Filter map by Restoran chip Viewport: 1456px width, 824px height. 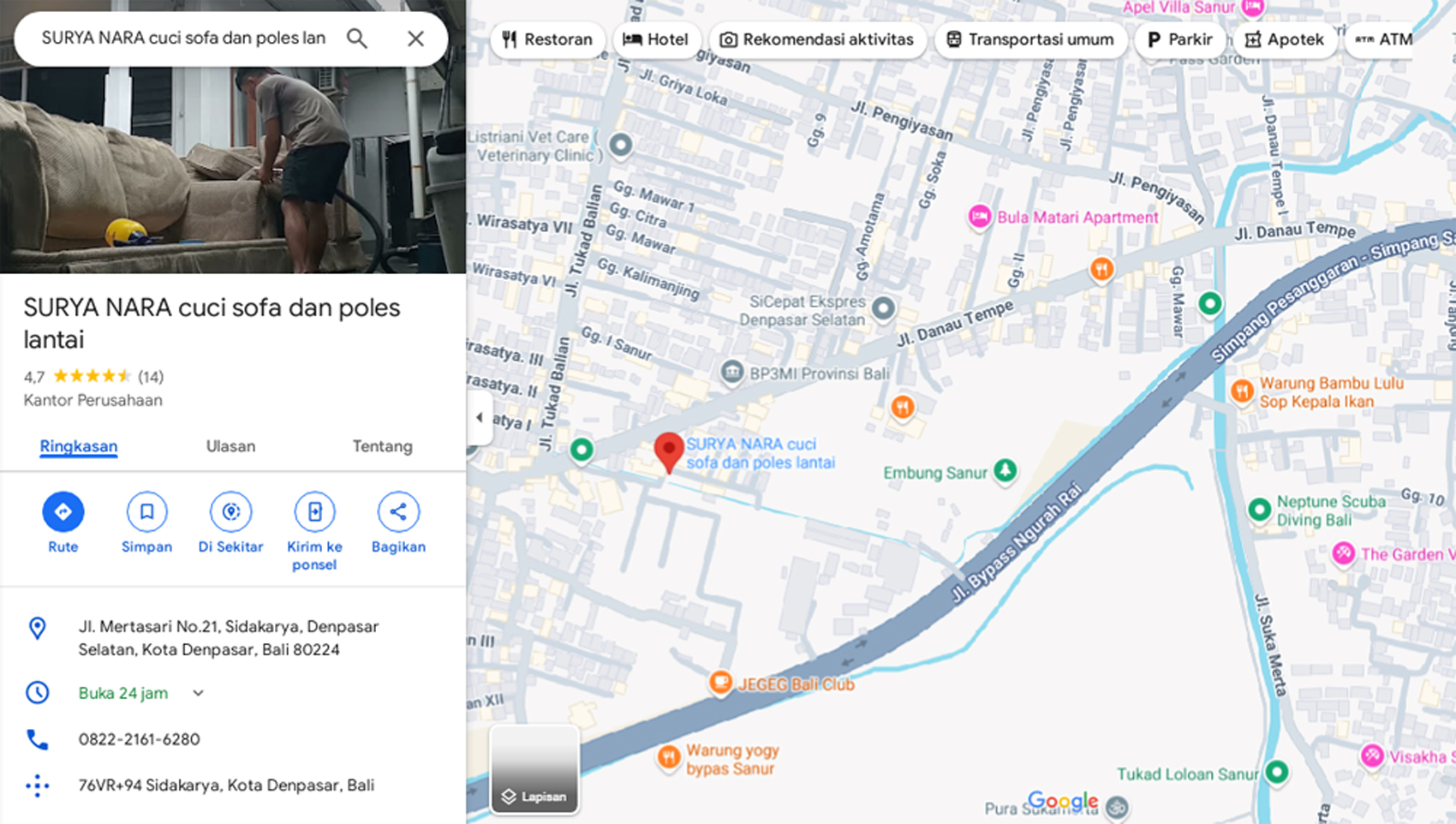point(547,39)
